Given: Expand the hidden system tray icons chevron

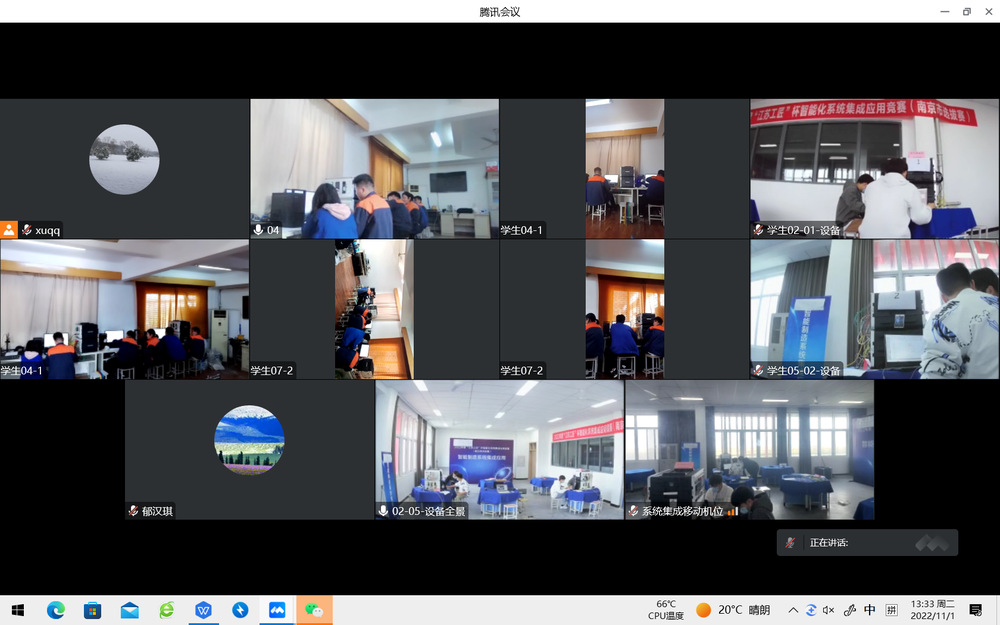Looking at the screenshot, I should click(x=793, y=610).
